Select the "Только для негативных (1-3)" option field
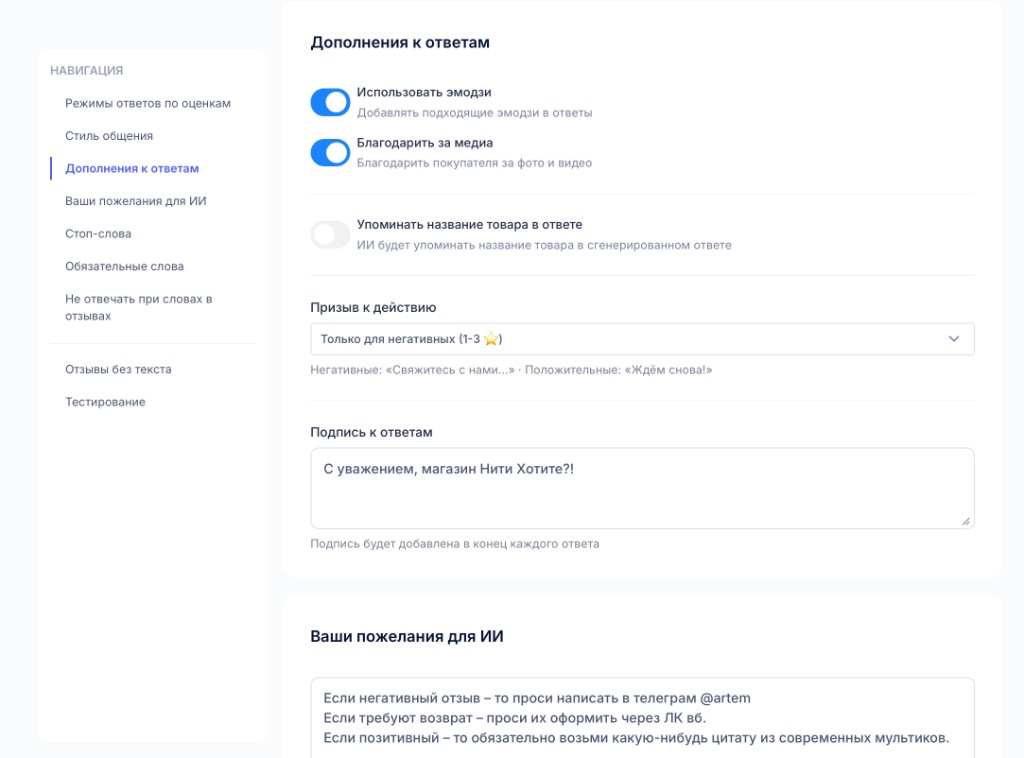This screenshot has height=758, width=1024. tap(641, 339)
